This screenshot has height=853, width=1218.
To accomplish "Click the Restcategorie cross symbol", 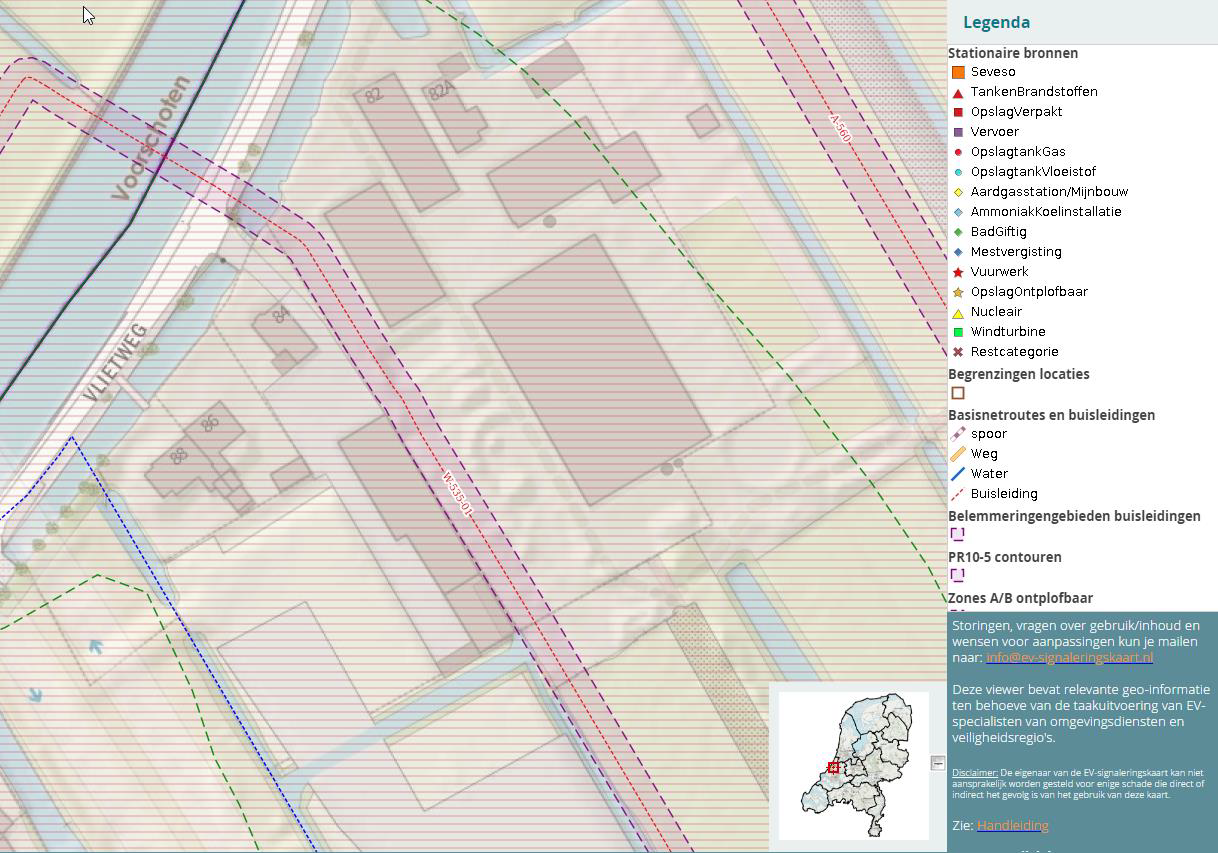I will click(958, 352).
